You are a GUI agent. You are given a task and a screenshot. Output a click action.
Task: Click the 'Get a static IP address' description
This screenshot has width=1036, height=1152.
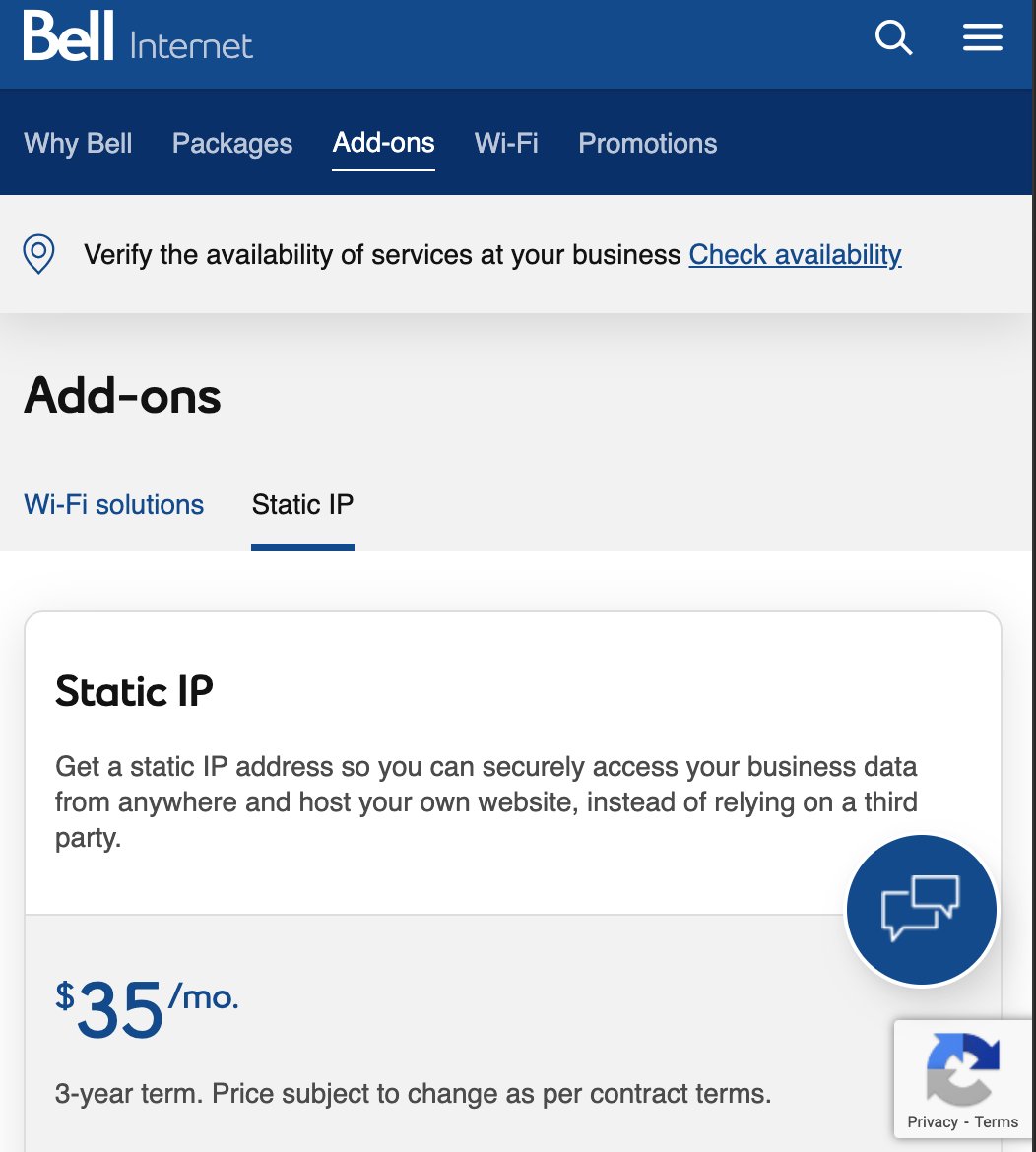[486, 802]
